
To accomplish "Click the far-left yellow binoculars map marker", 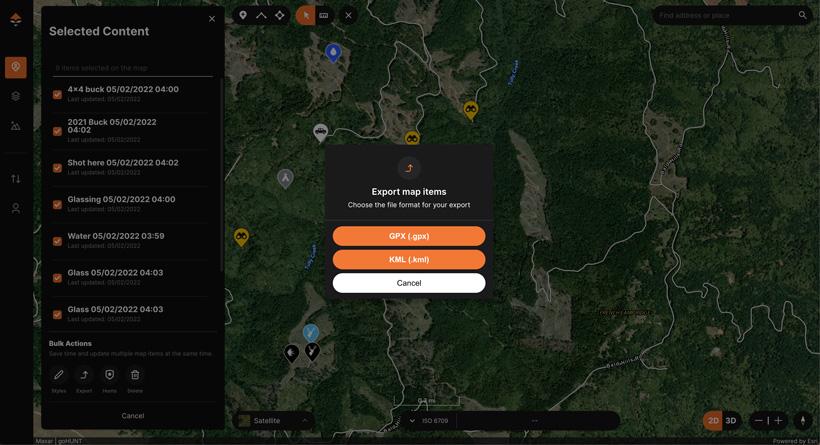I will click(x=241, y=237).
